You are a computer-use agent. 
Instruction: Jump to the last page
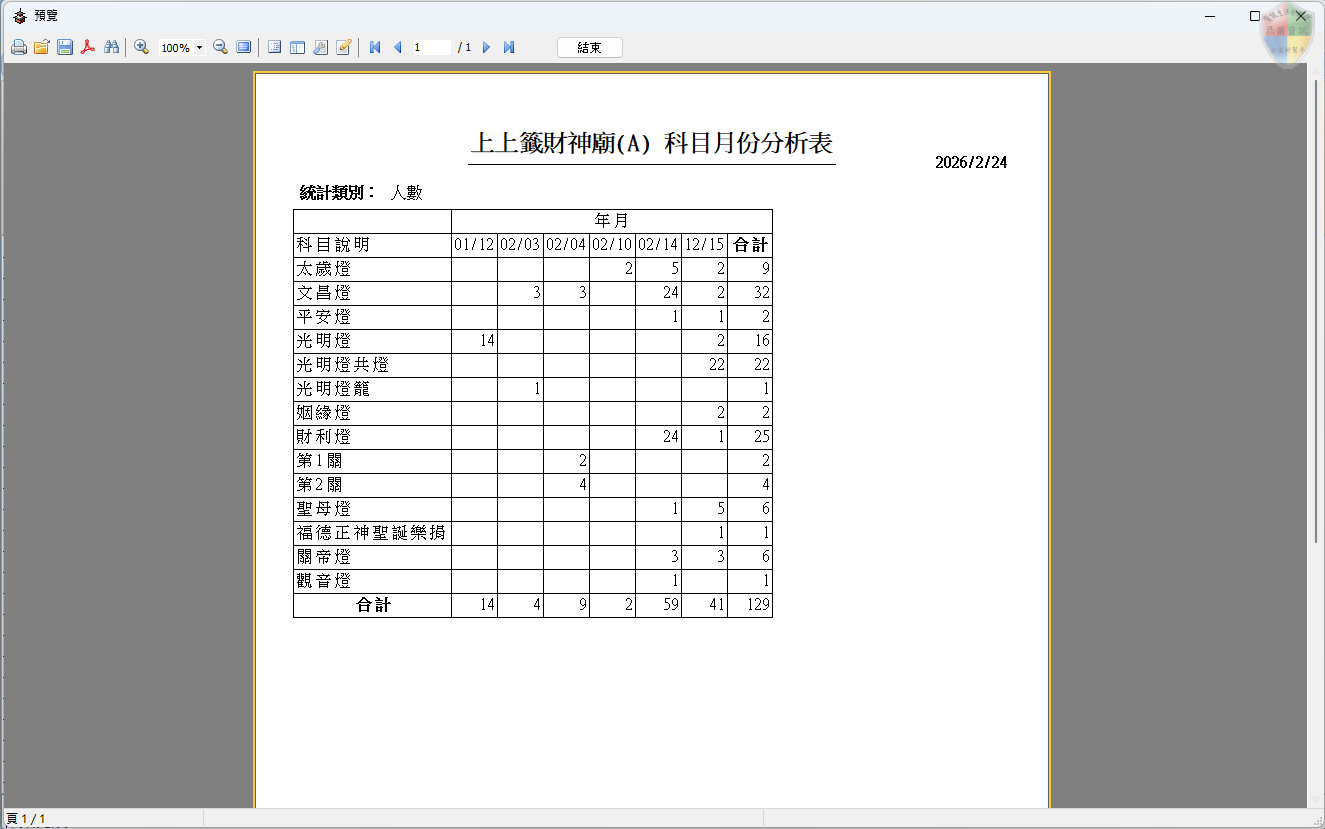(508, 46)
